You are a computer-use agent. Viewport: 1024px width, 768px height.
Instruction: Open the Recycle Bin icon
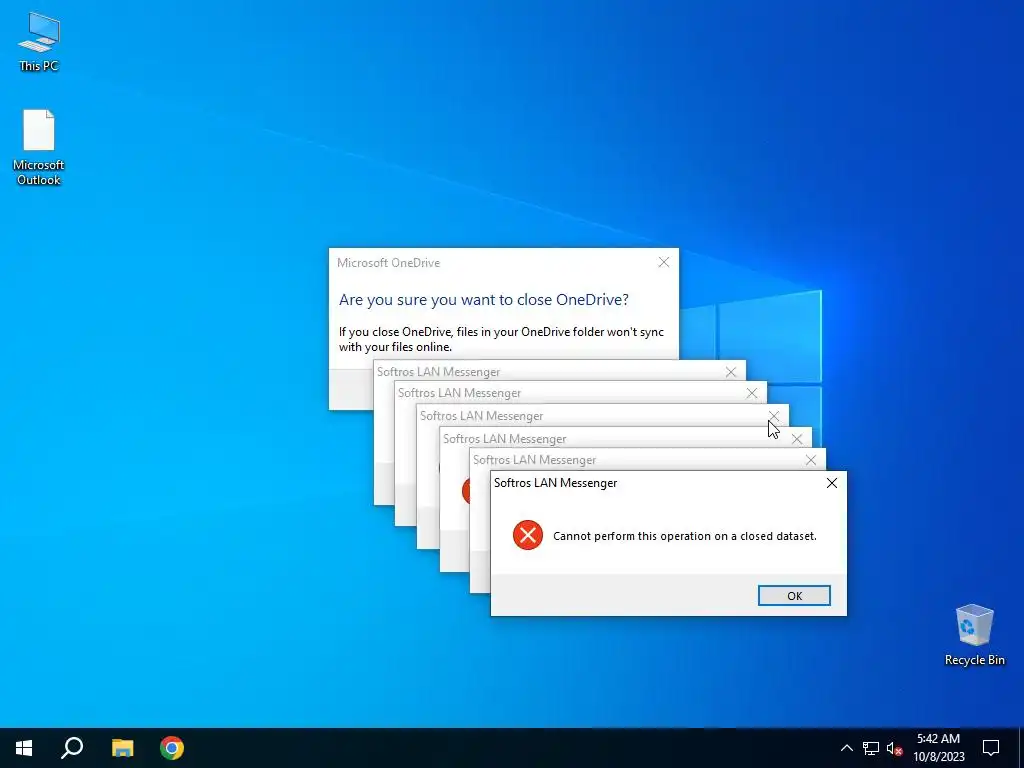click(x=974, y=634)
